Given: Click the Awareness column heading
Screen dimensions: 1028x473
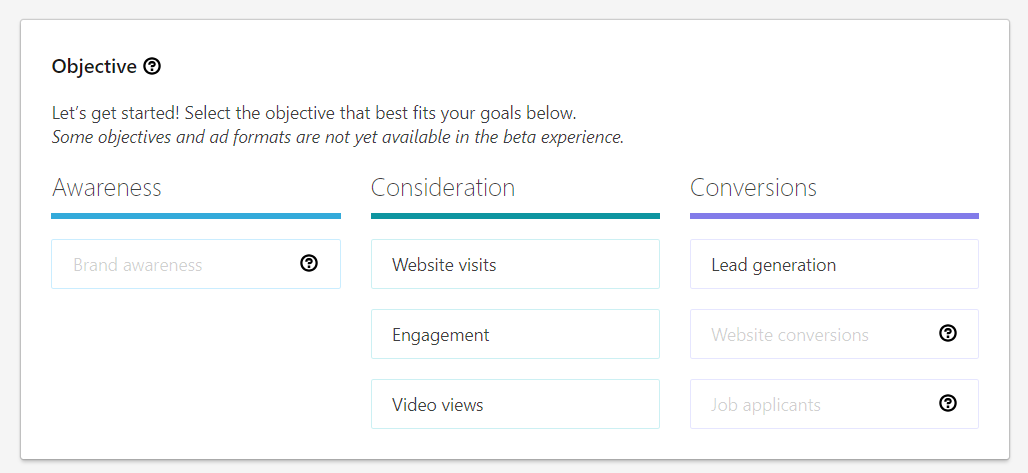Looking at the screenshot, I should (106, 188).
